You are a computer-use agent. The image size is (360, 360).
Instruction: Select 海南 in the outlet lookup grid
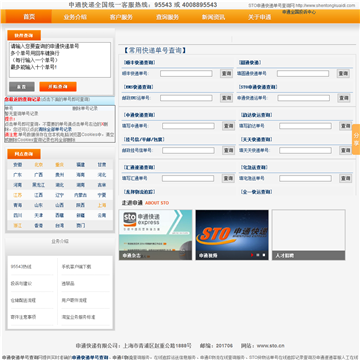(x=81, y=175)
